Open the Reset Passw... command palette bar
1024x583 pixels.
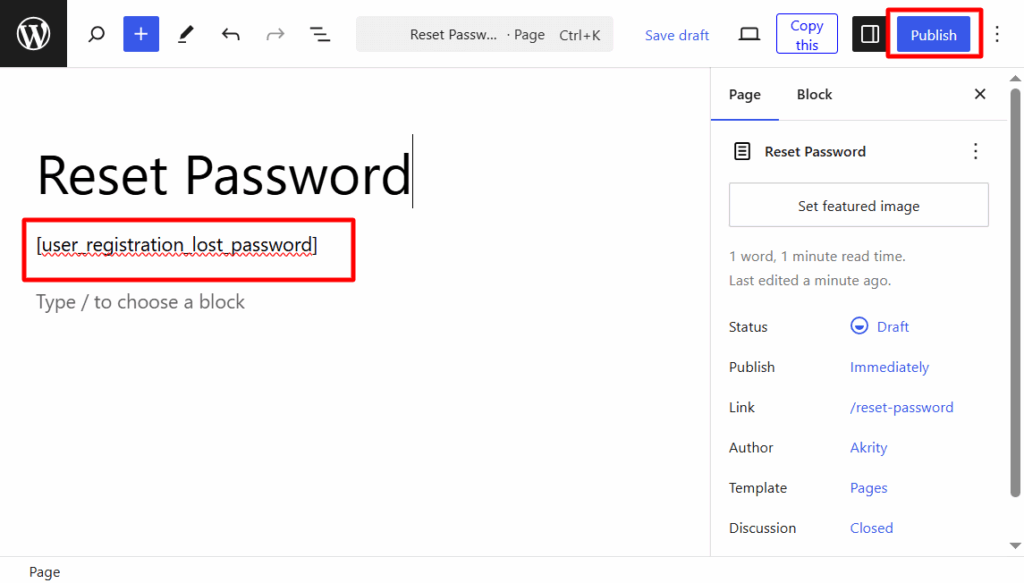coord(485,35)
